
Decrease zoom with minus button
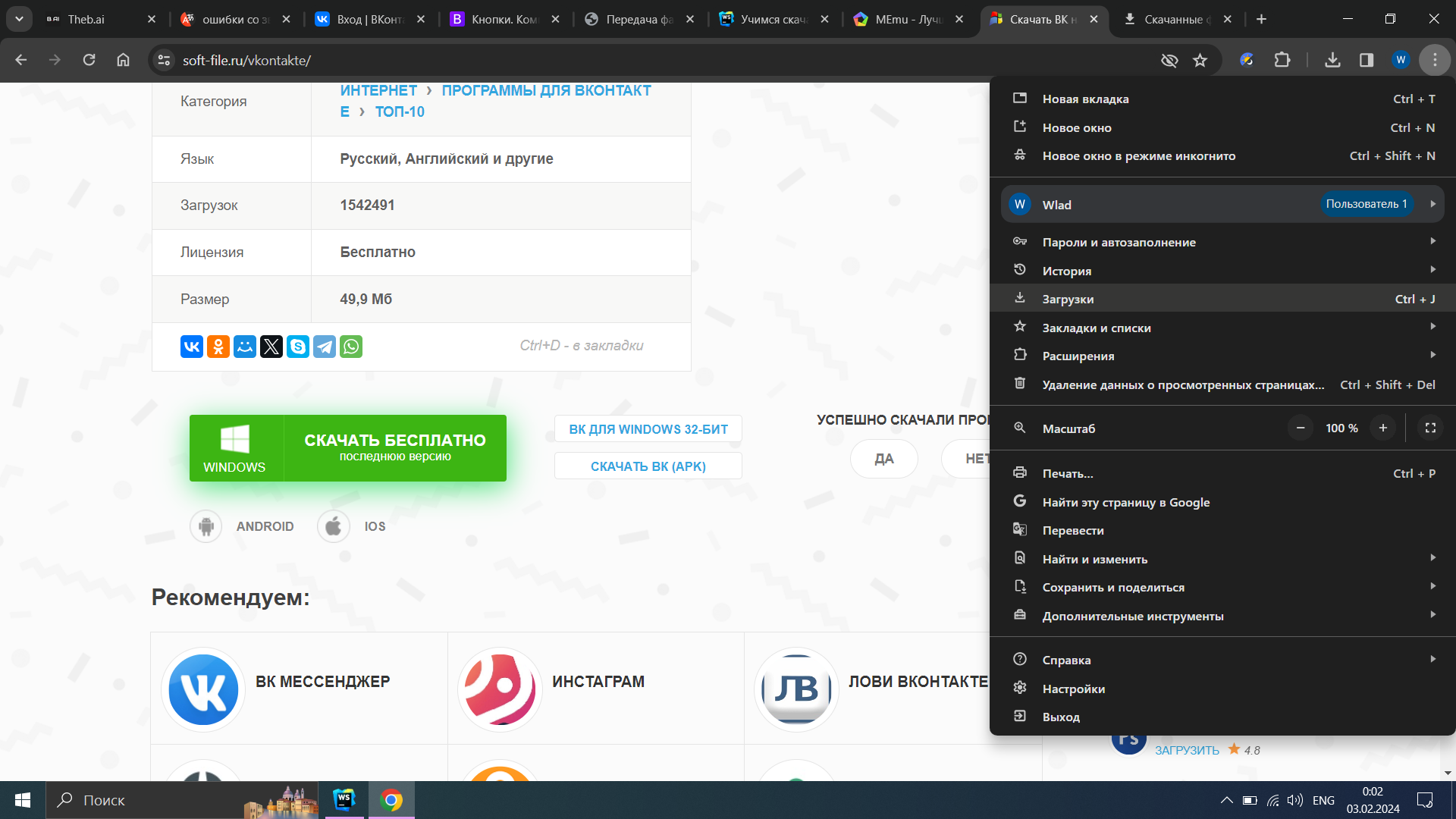point(1301,428)
